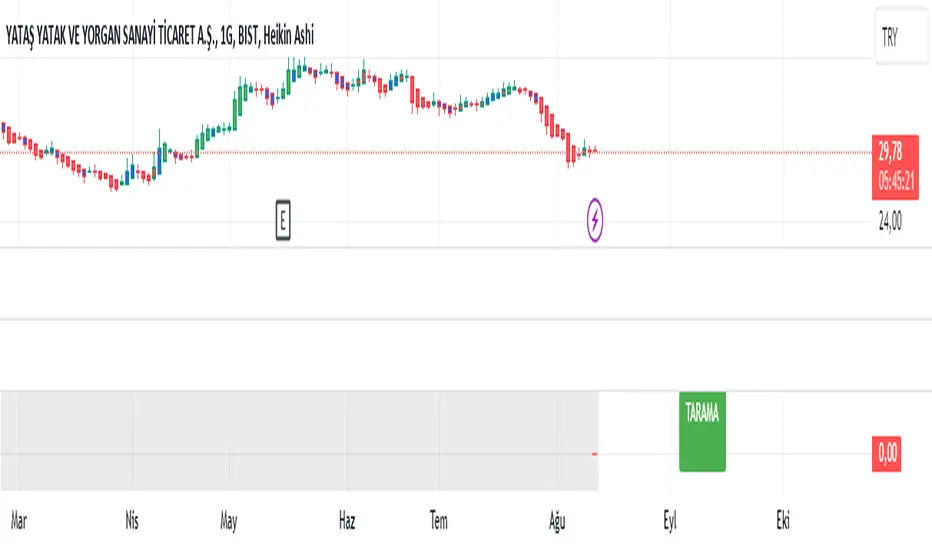Click the earnings 'E' marker icon

(283, 220)
